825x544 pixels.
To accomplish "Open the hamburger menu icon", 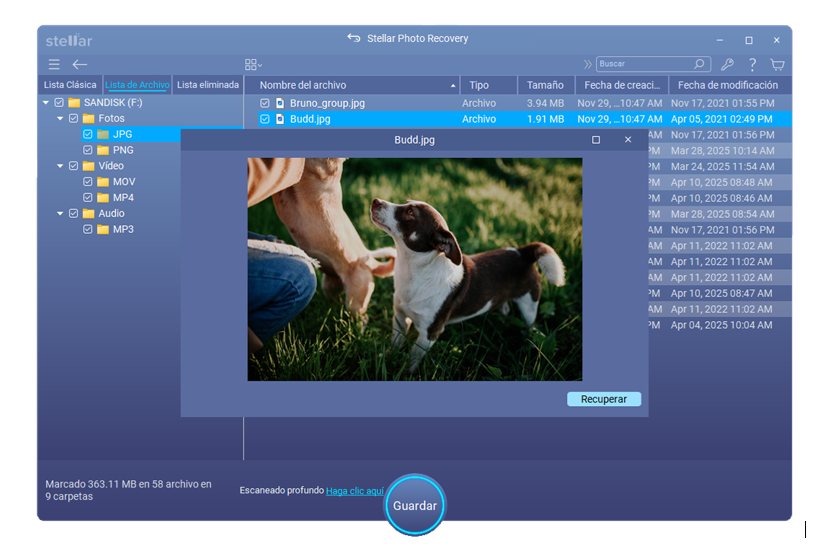I will click(54, 64).
